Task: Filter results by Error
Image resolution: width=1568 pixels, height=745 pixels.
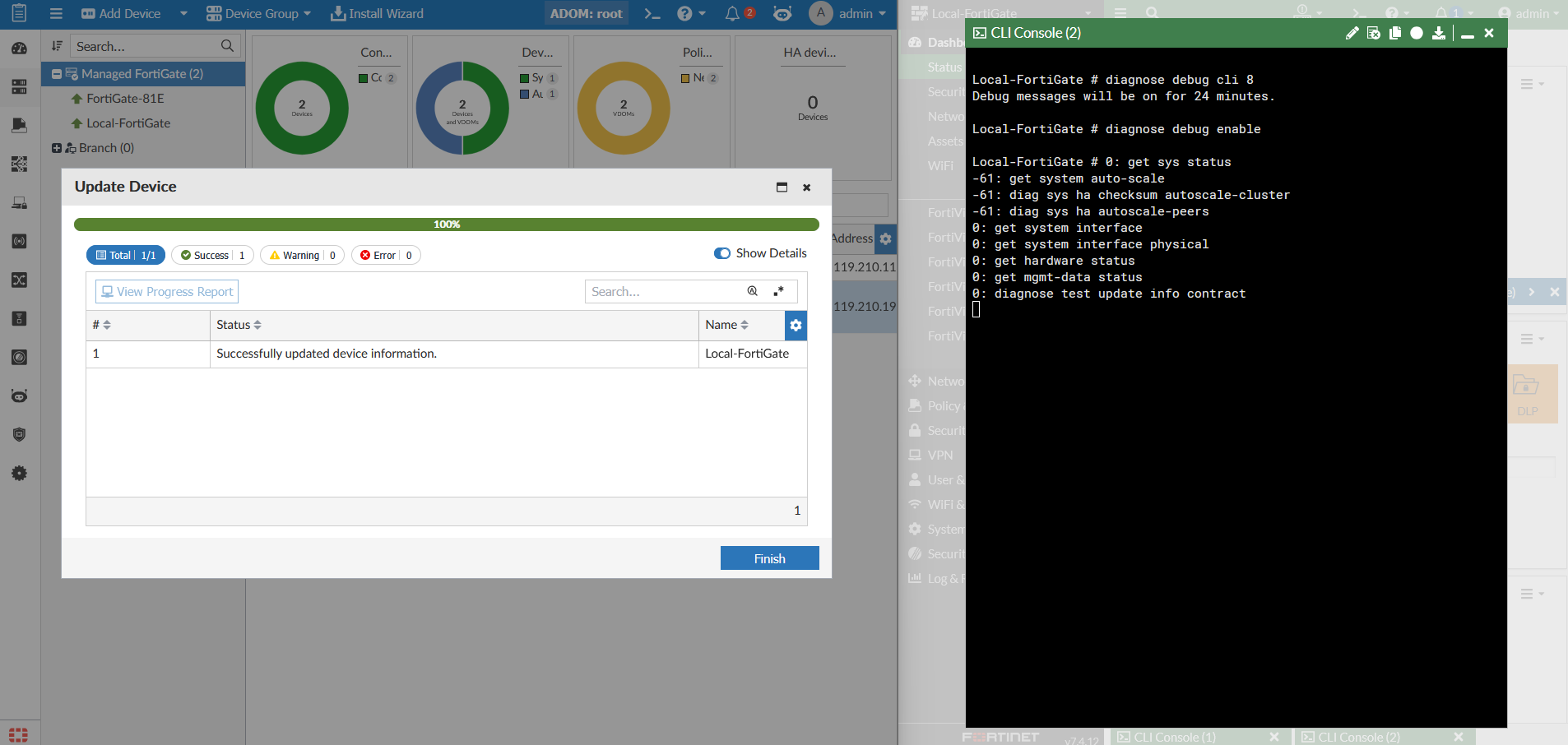Action: (386, 255)
